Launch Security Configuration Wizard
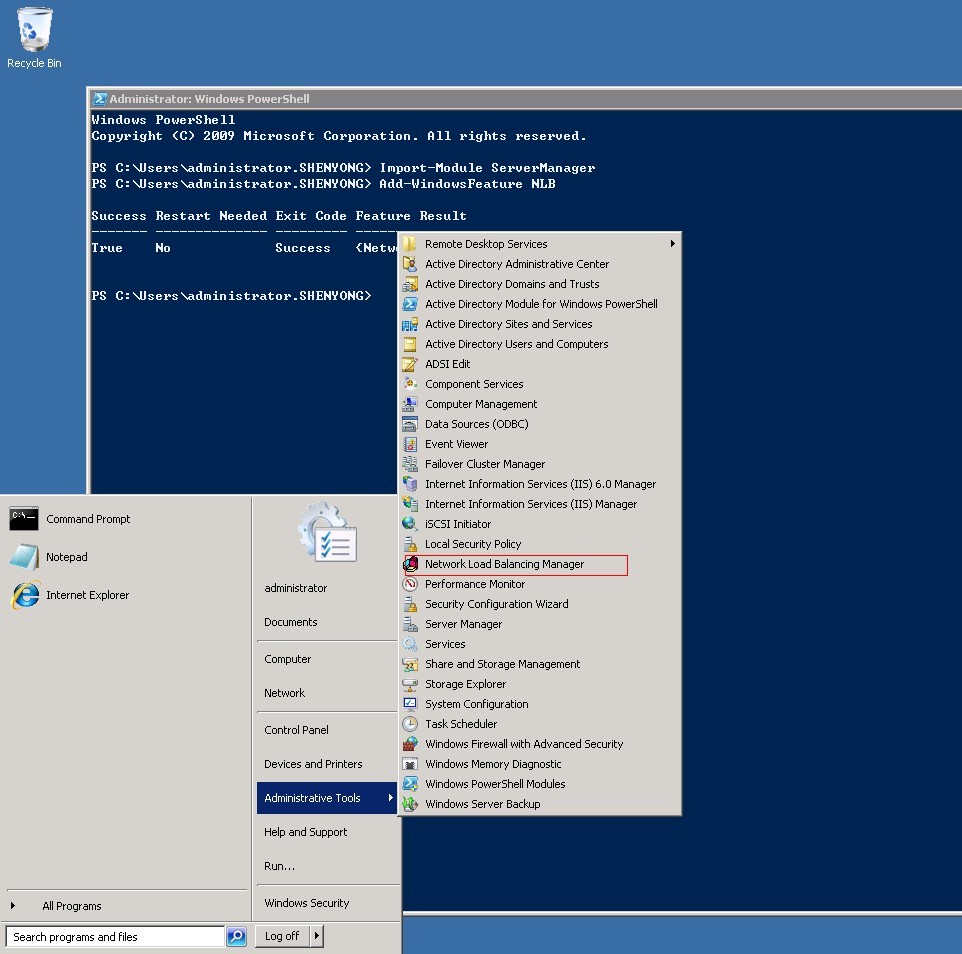The width and height of the screenshot is (962, 954). pos(496,604)
